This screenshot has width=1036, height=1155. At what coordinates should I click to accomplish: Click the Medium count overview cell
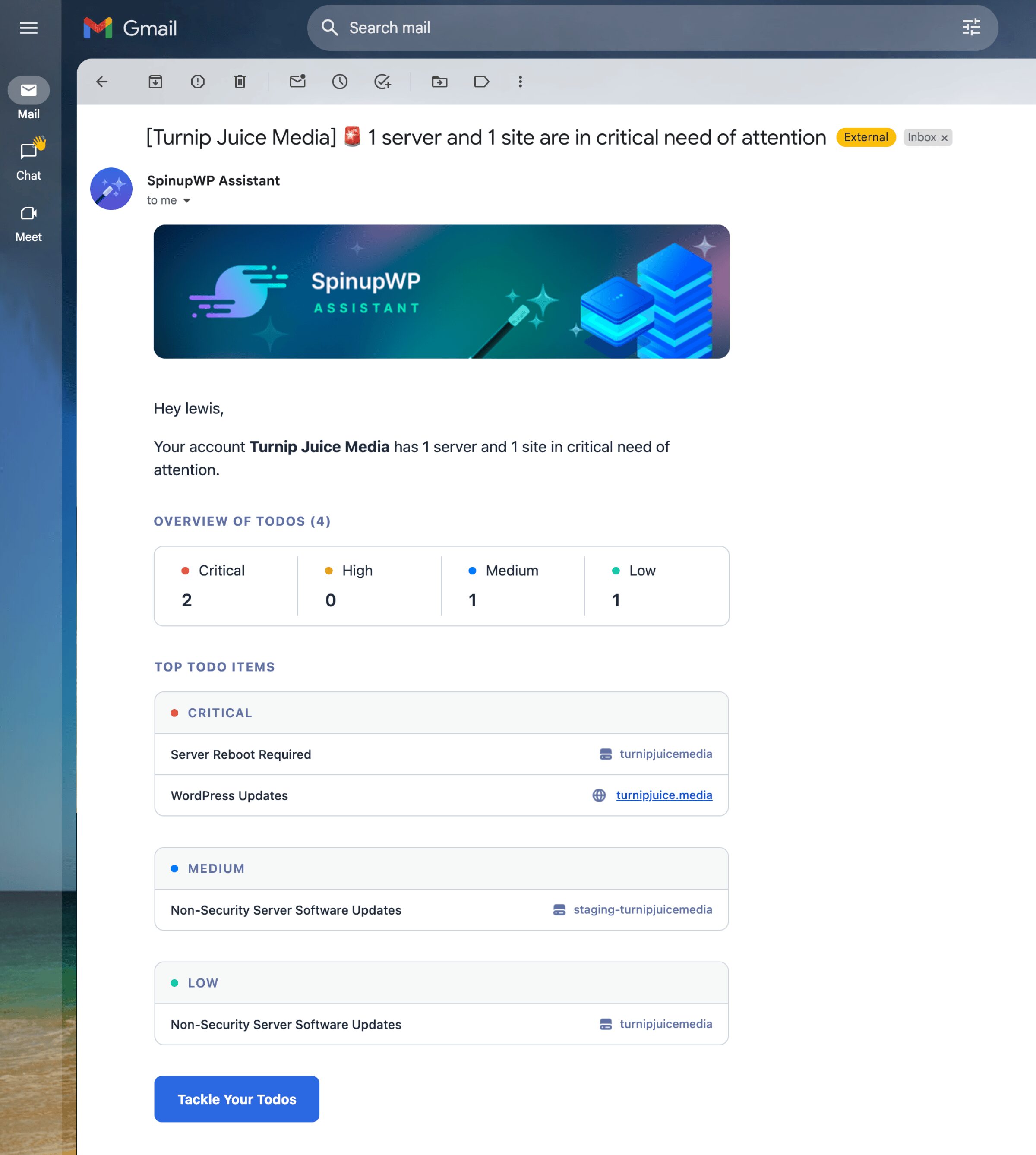(x=513, y=586)
